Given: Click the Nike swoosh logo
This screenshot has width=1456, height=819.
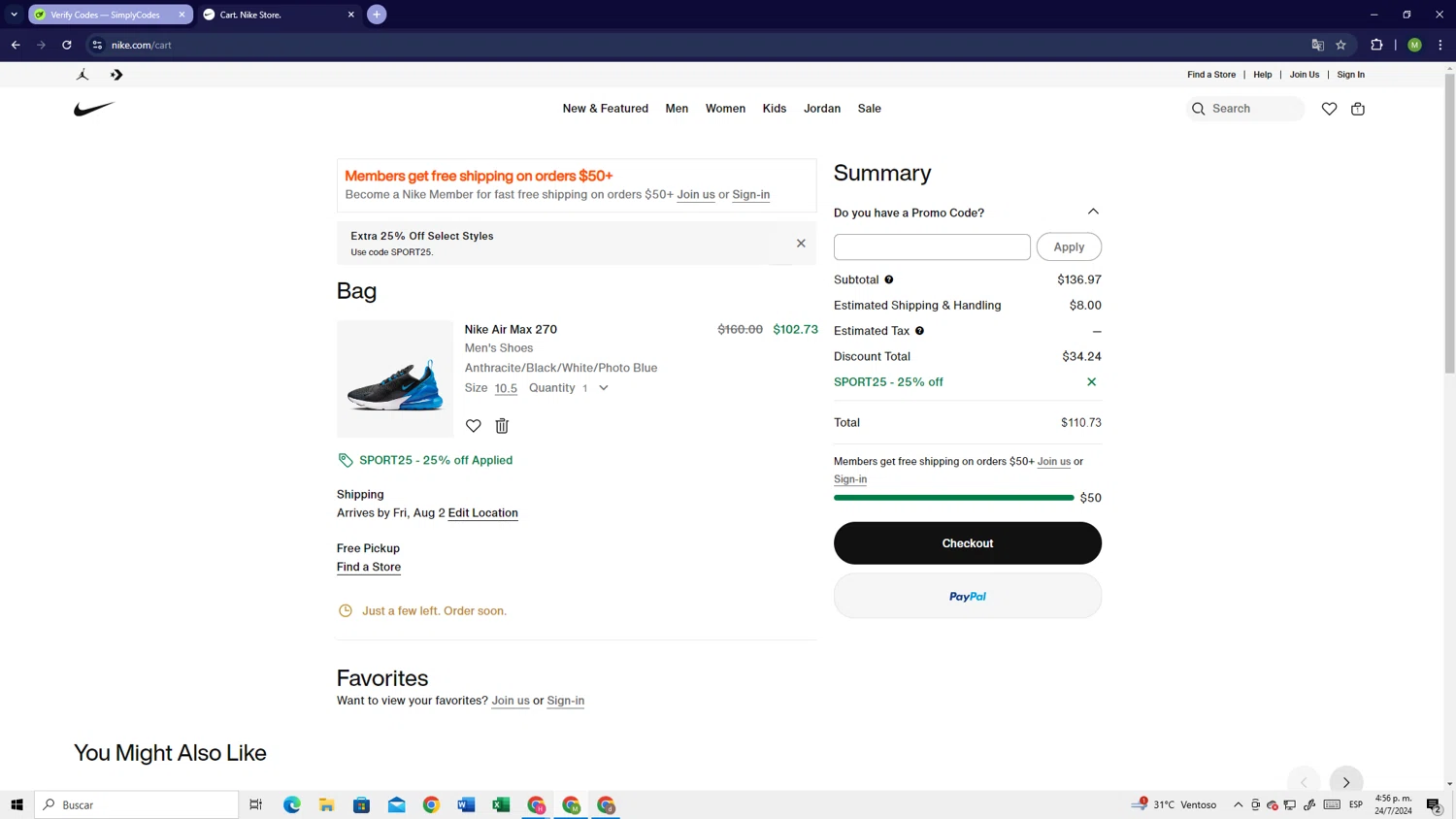Looking at the screenshot, I should pyautogui.click(x=94, y=109).
